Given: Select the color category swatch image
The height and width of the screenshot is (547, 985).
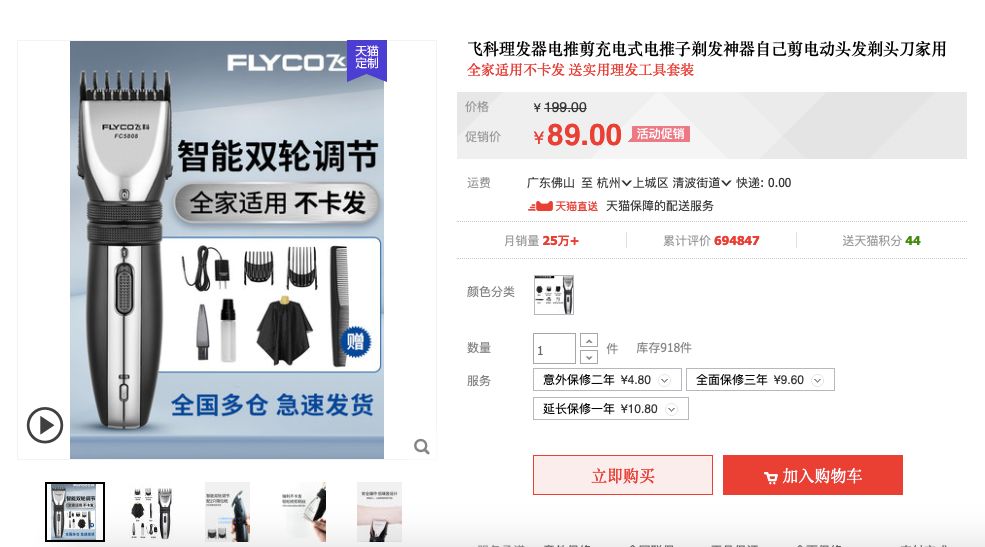Looking at the screenshot, I should point(553,295).
